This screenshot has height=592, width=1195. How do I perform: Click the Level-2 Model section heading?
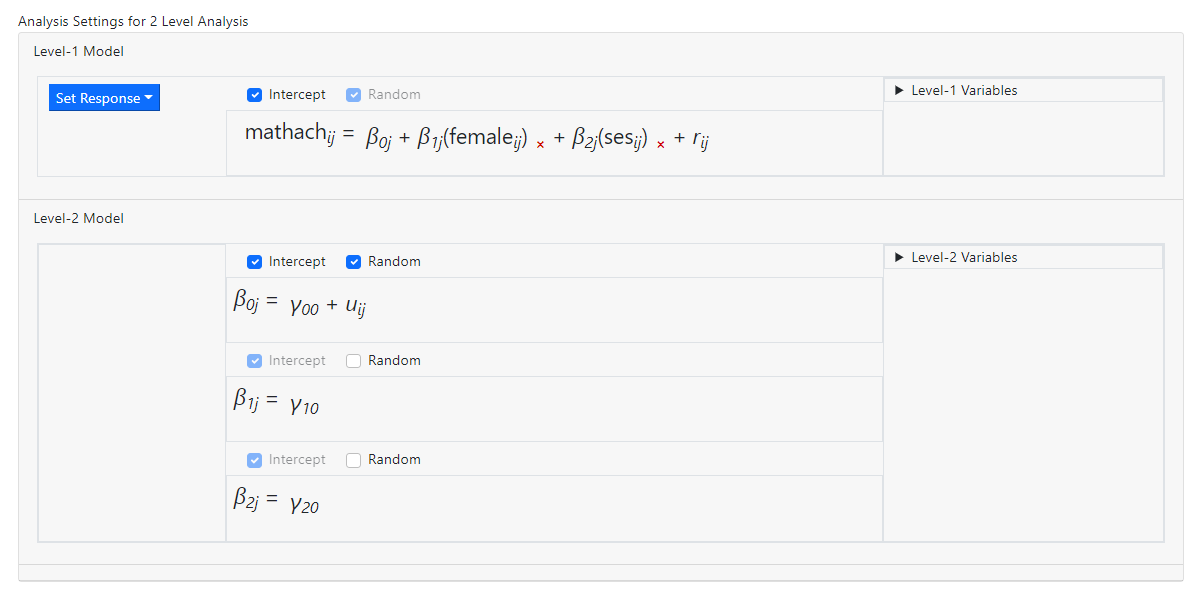click(x=79, y=218)
